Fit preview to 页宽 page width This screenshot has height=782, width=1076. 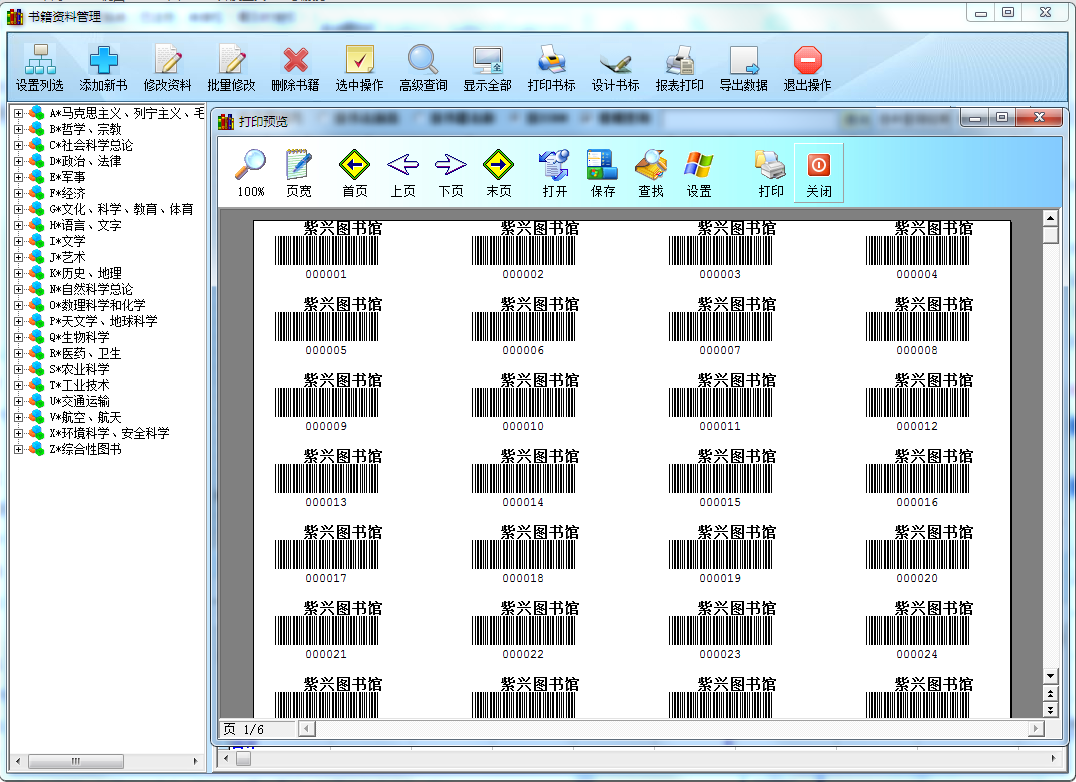pos(299,173)
